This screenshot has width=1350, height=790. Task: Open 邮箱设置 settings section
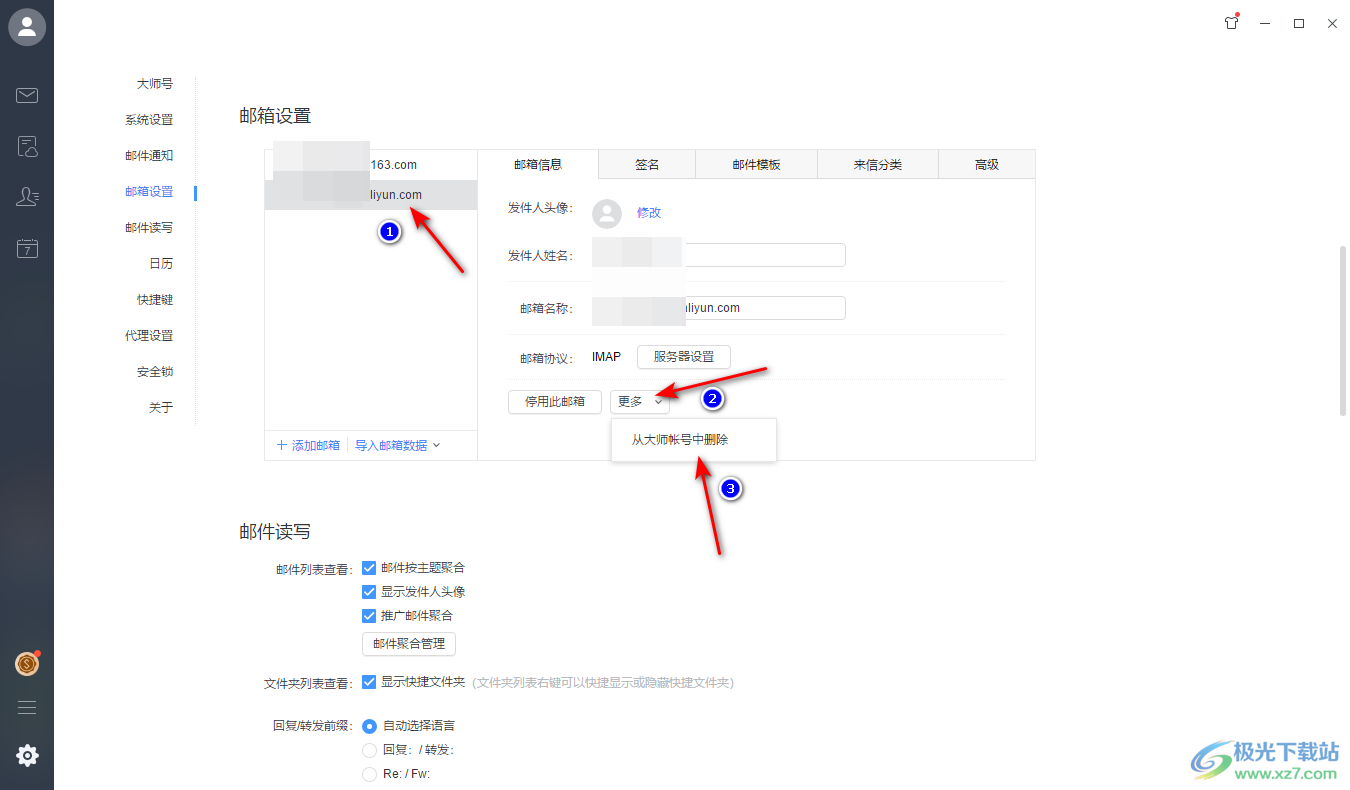(149, 192)
